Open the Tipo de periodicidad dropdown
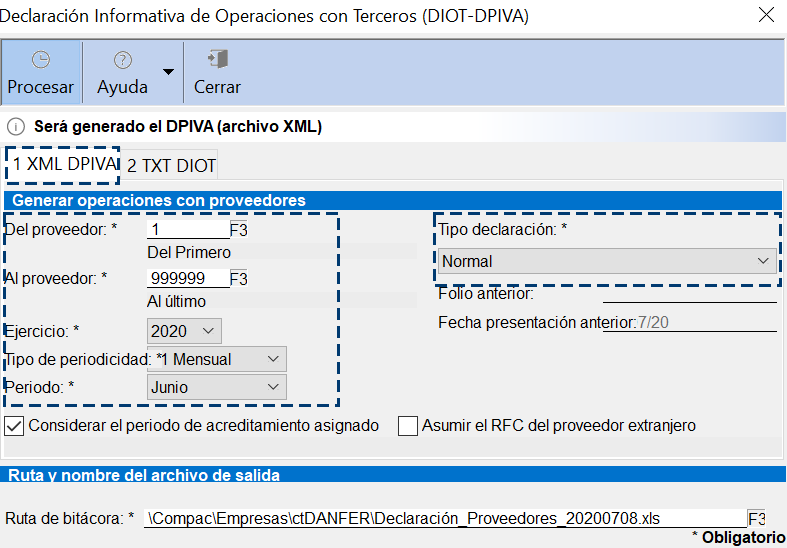This screenshot has height=548, width=787. pyautogui.click(x=216, y=359)
